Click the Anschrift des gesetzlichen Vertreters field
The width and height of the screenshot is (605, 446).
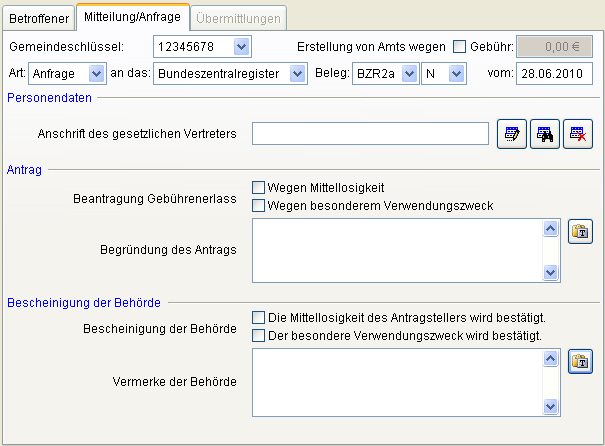[369, 133]
